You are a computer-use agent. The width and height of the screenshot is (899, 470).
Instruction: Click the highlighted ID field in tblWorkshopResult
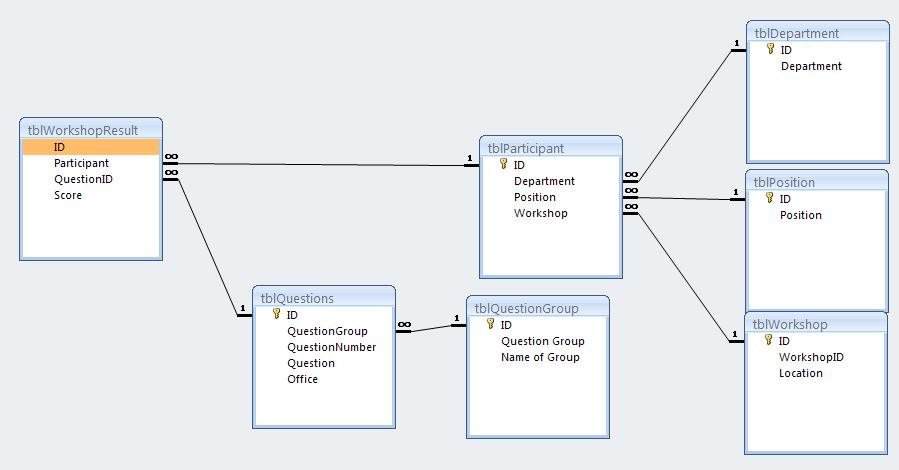coord(91,147)
